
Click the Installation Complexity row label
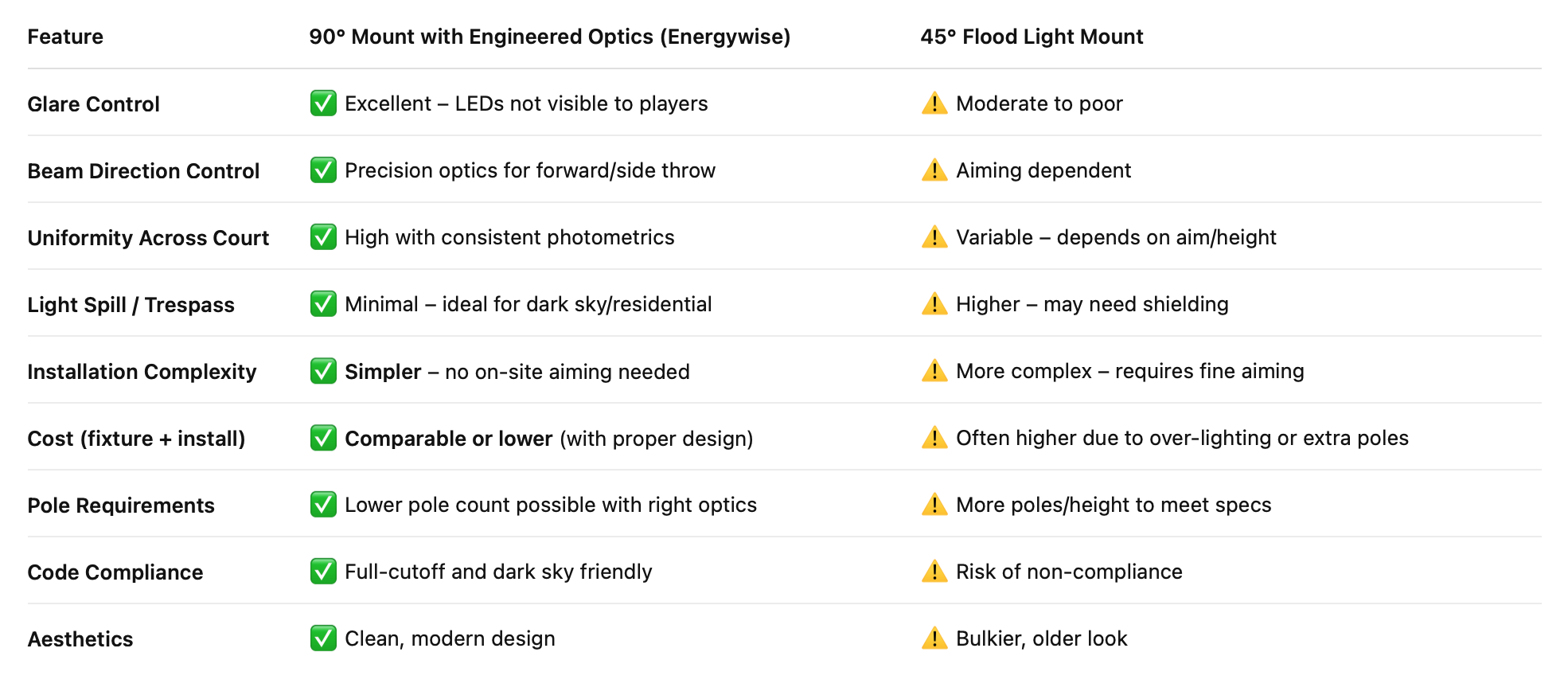click(x=142, y=372)
